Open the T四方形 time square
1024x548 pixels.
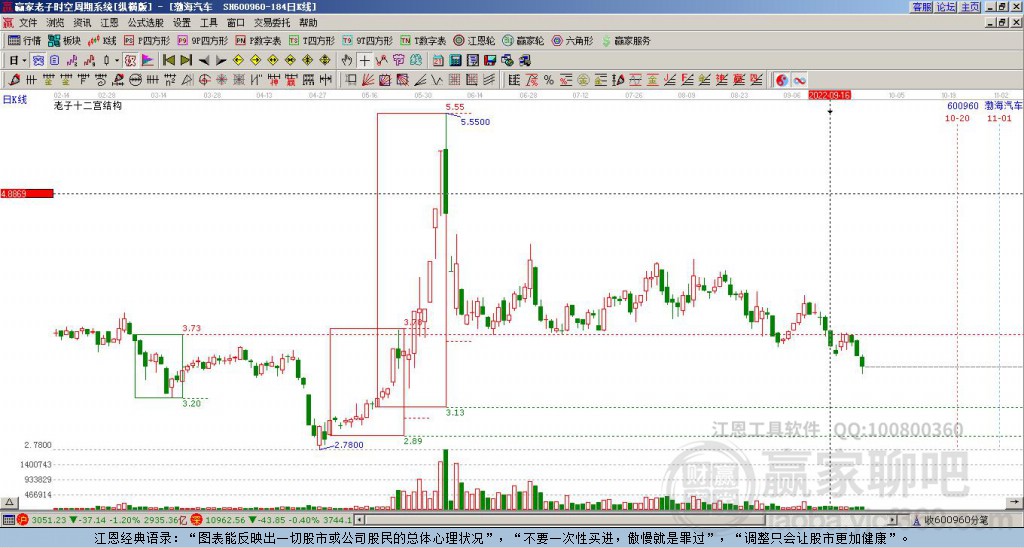click(x=312, y=40)
